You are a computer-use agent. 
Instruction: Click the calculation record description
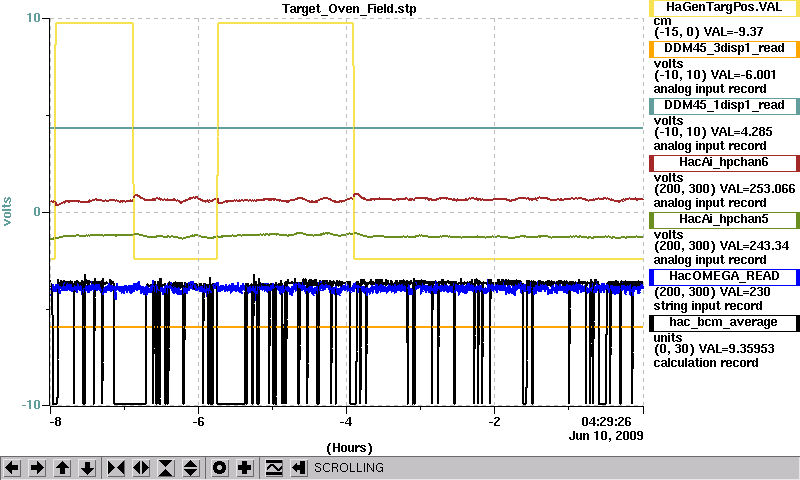(706, 363)
